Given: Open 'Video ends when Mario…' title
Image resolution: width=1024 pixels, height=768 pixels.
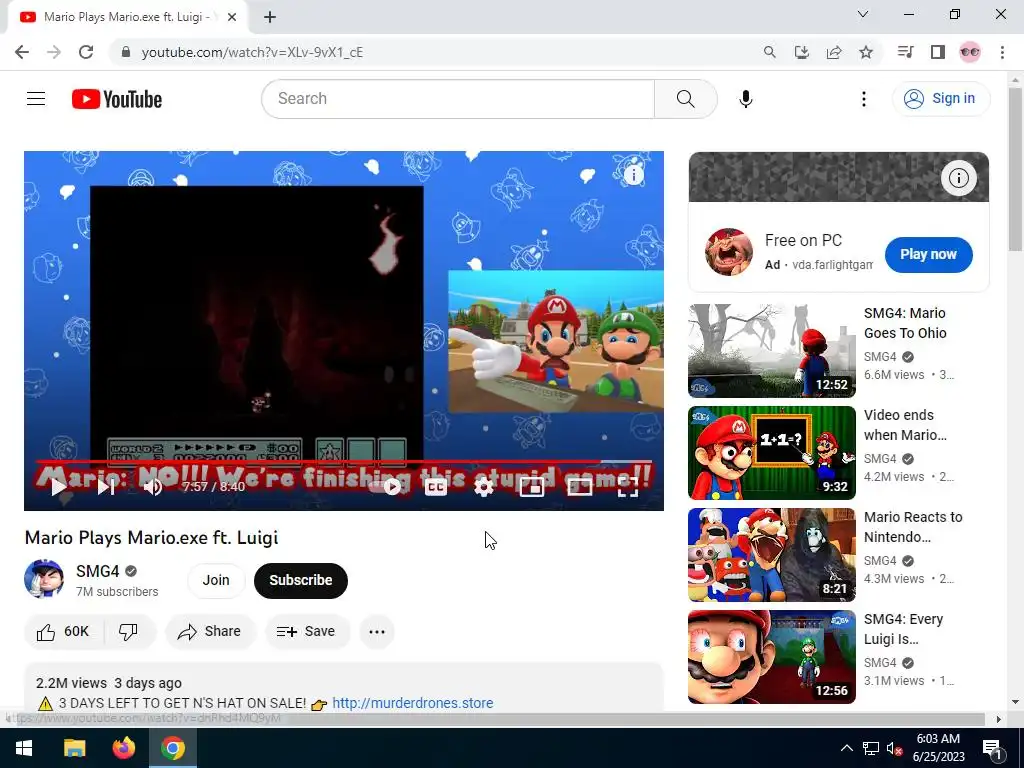Looking at the screenshot, I should pos(905,425).
